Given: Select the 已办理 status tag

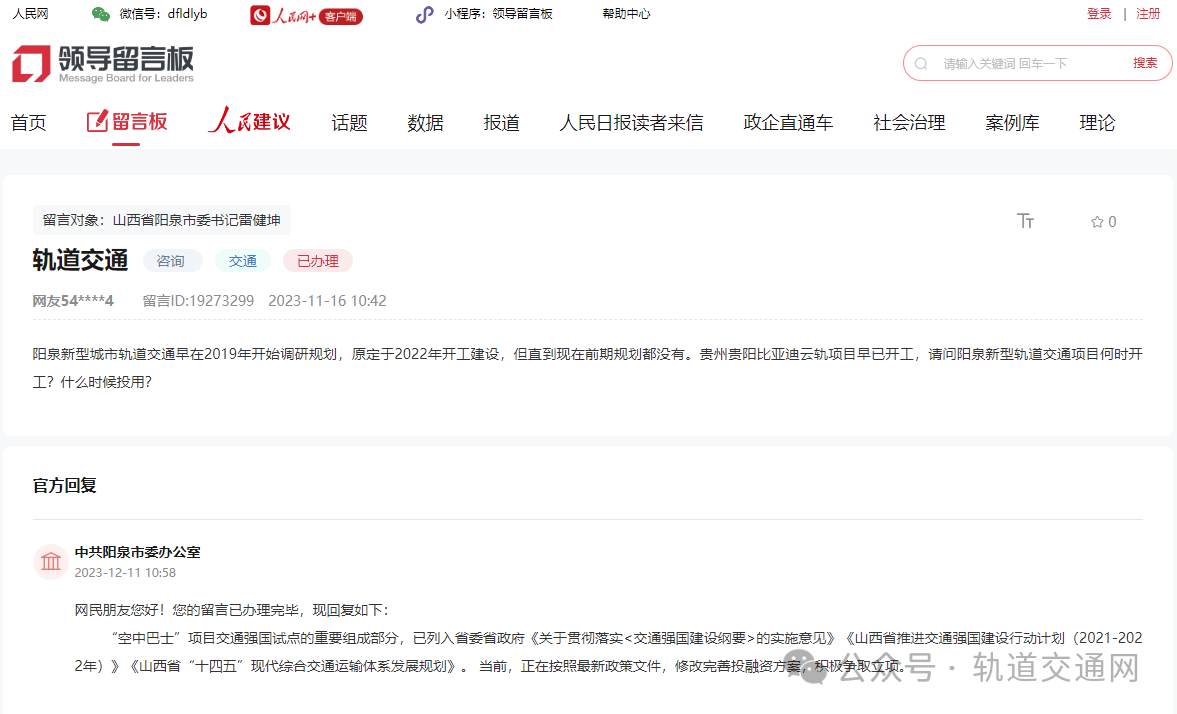Looking at the screenshot, I should pyautogui.click(x=318, y=261).
